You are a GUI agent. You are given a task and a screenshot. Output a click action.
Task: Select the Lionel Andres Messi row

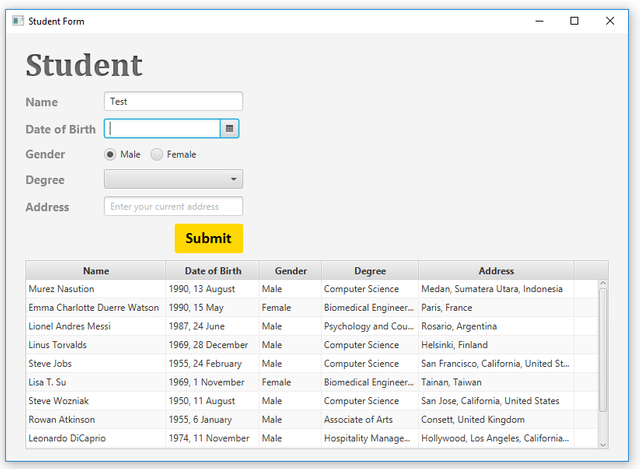[312, 326]
